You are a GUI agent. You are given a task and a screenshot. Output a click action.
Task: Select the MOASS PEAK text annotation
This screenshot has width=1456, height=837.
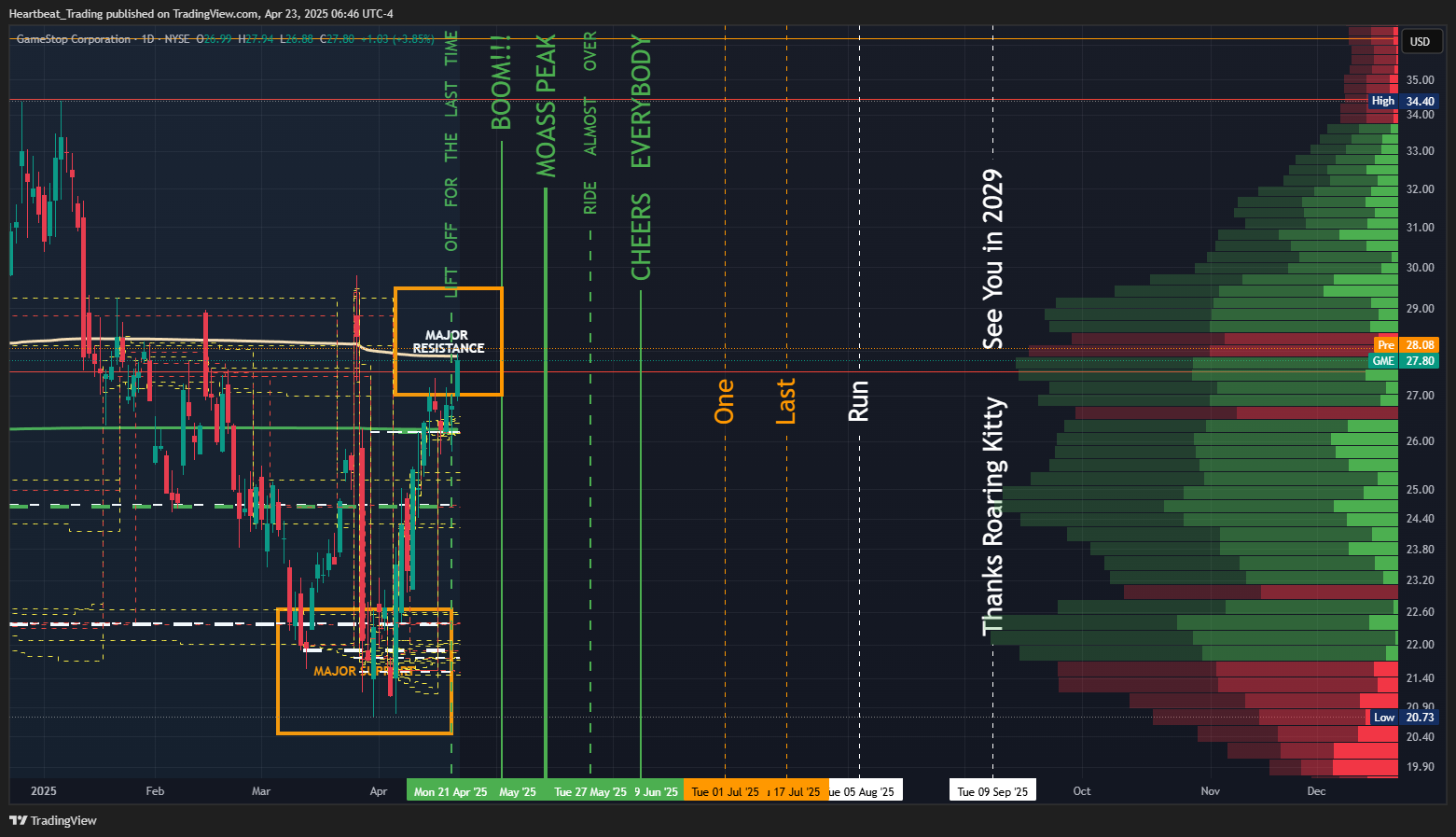(x=546, y=105)
